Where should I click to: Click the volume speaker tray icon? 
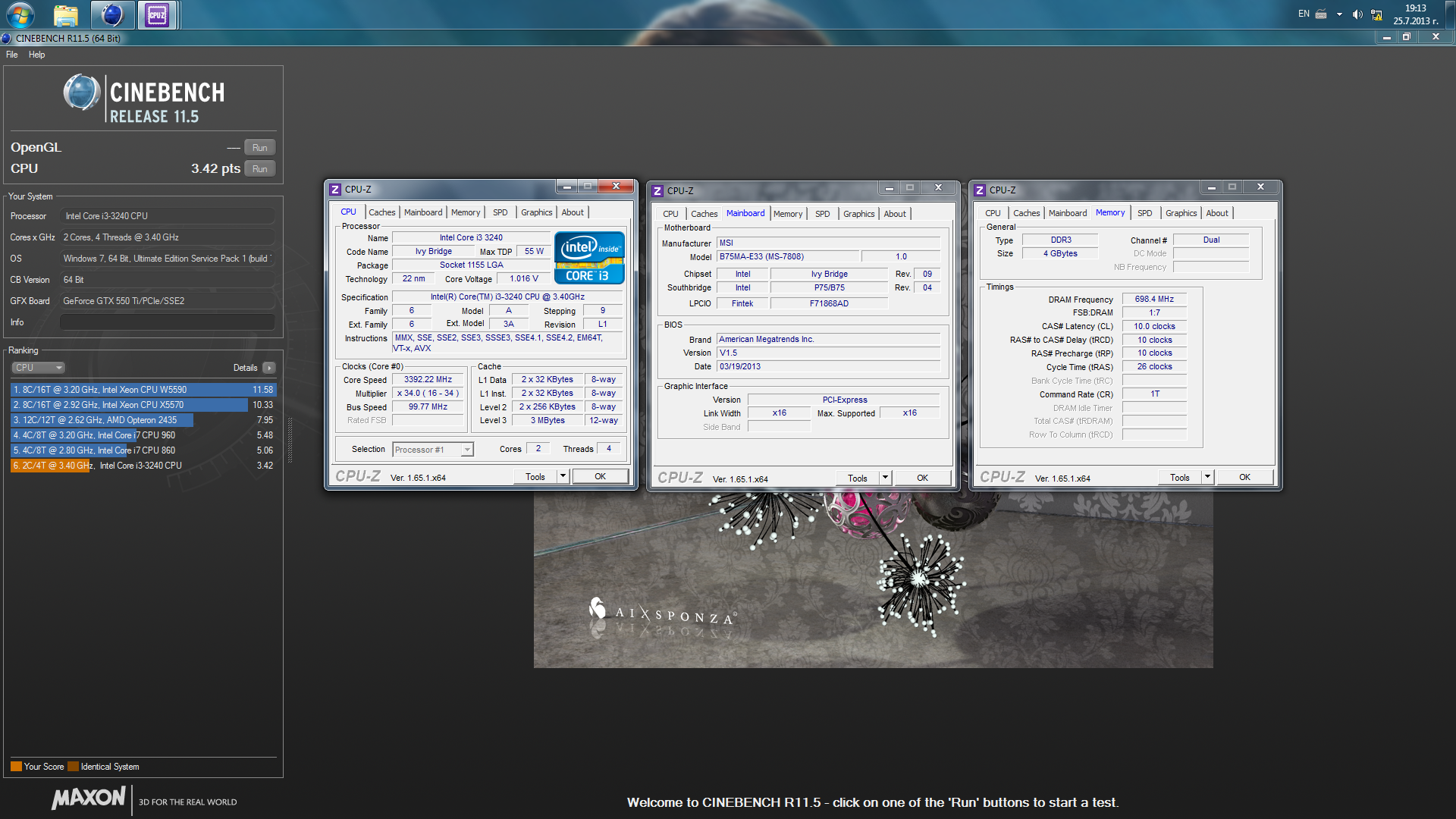tap(1357, 14)
